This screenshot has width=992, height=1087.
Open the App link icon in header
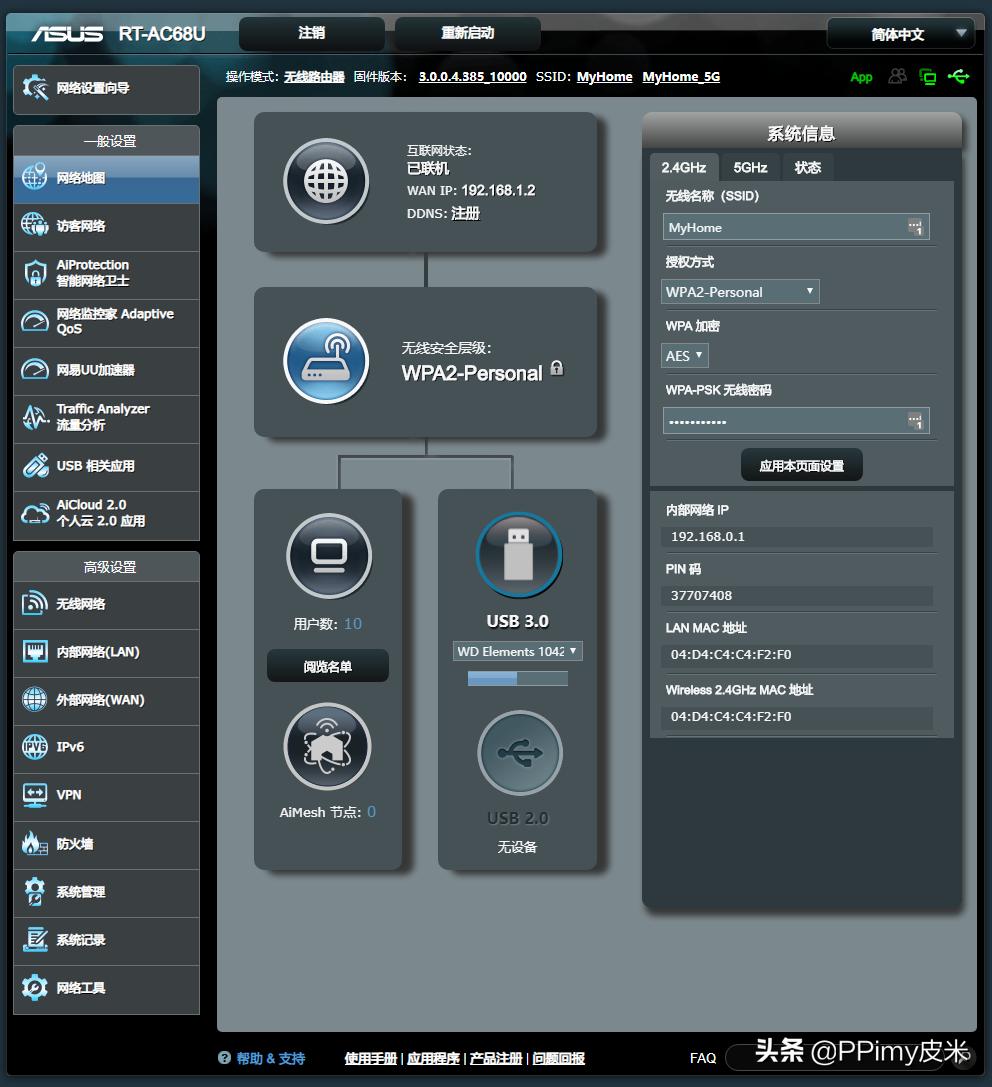[x=861, y=77]
